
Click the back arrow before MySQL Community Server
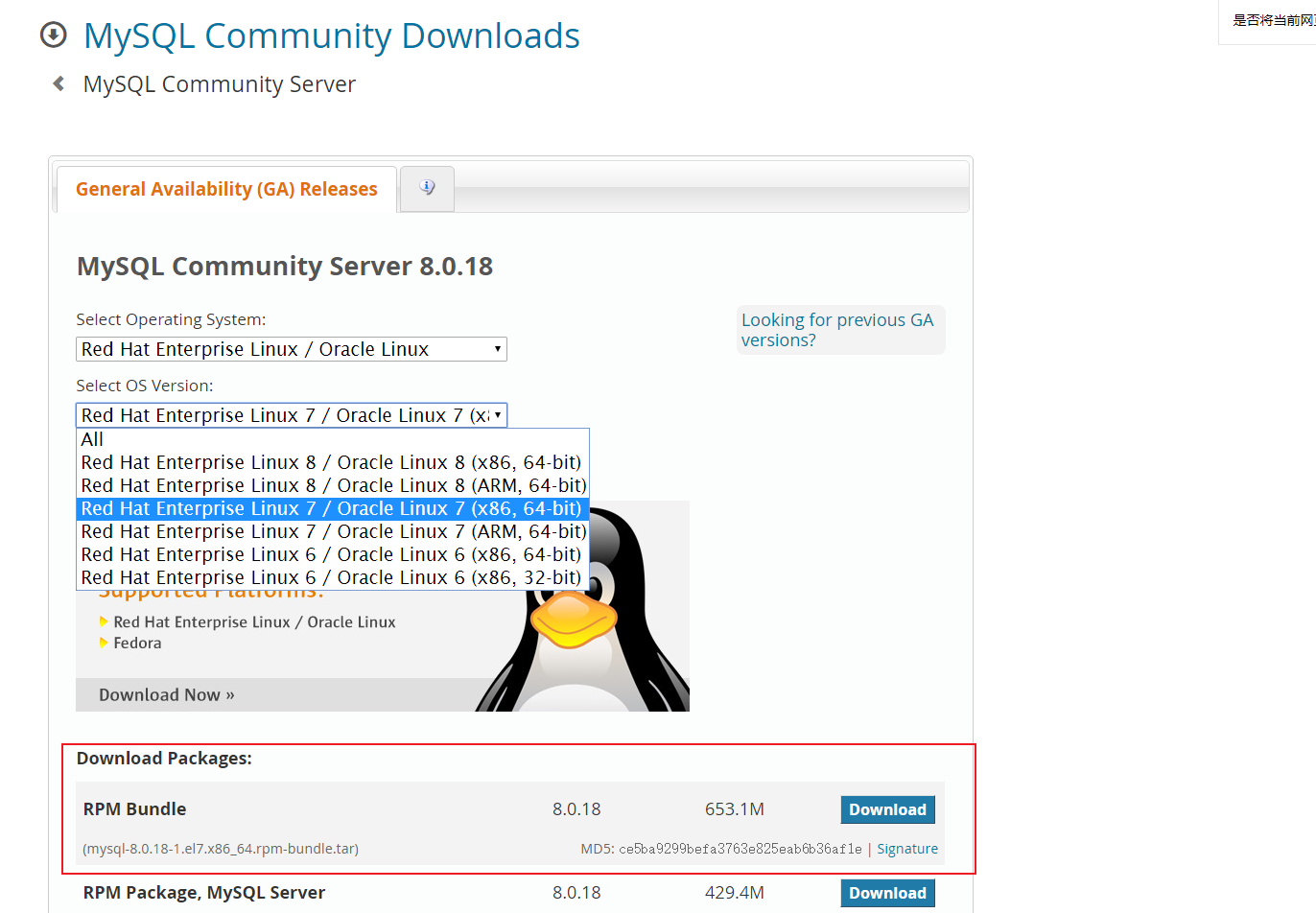[x=59, y=84]
